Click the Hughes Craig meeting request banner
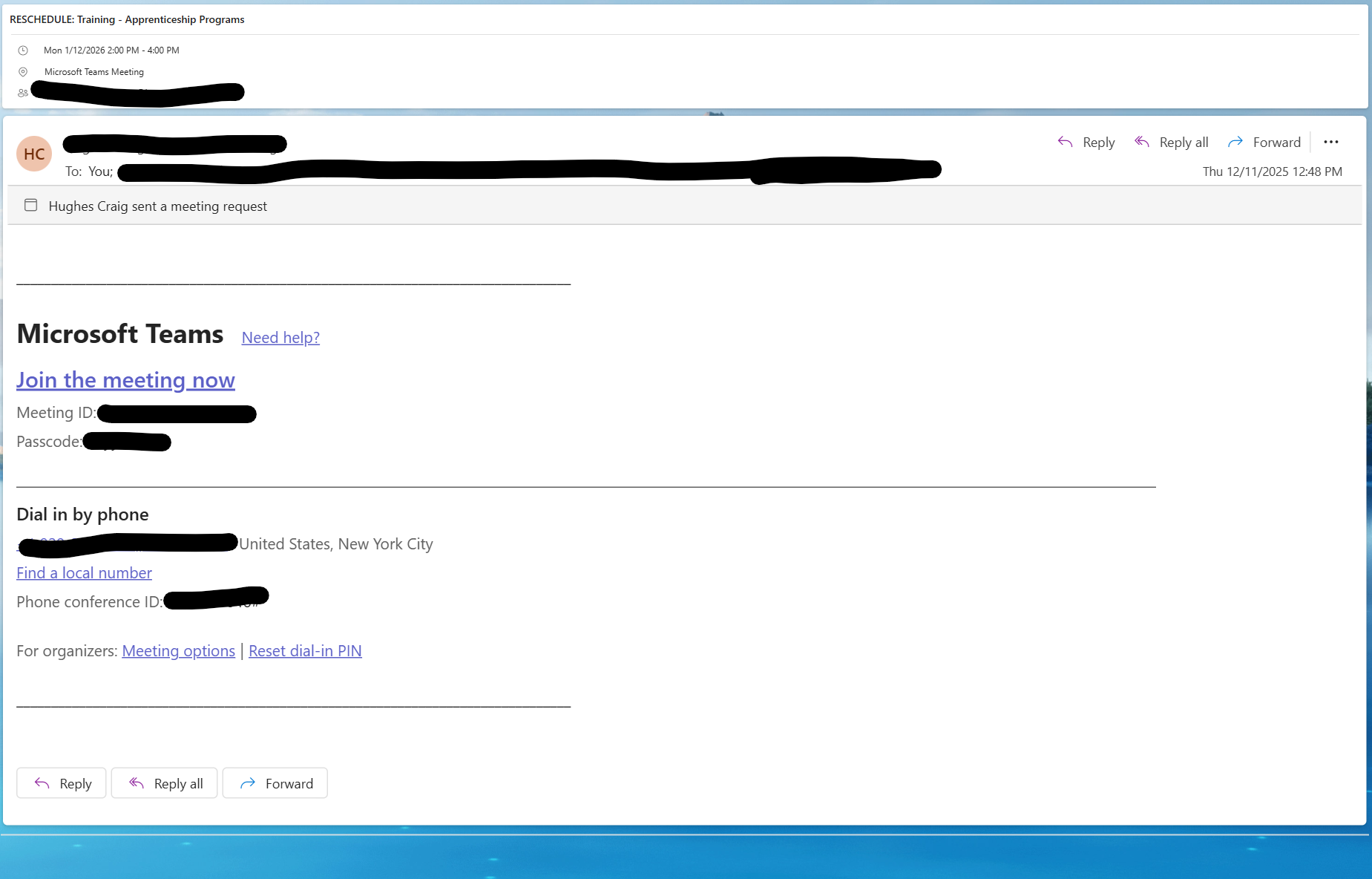Viewport: 1372px width, 879px height. coord(158,206)
